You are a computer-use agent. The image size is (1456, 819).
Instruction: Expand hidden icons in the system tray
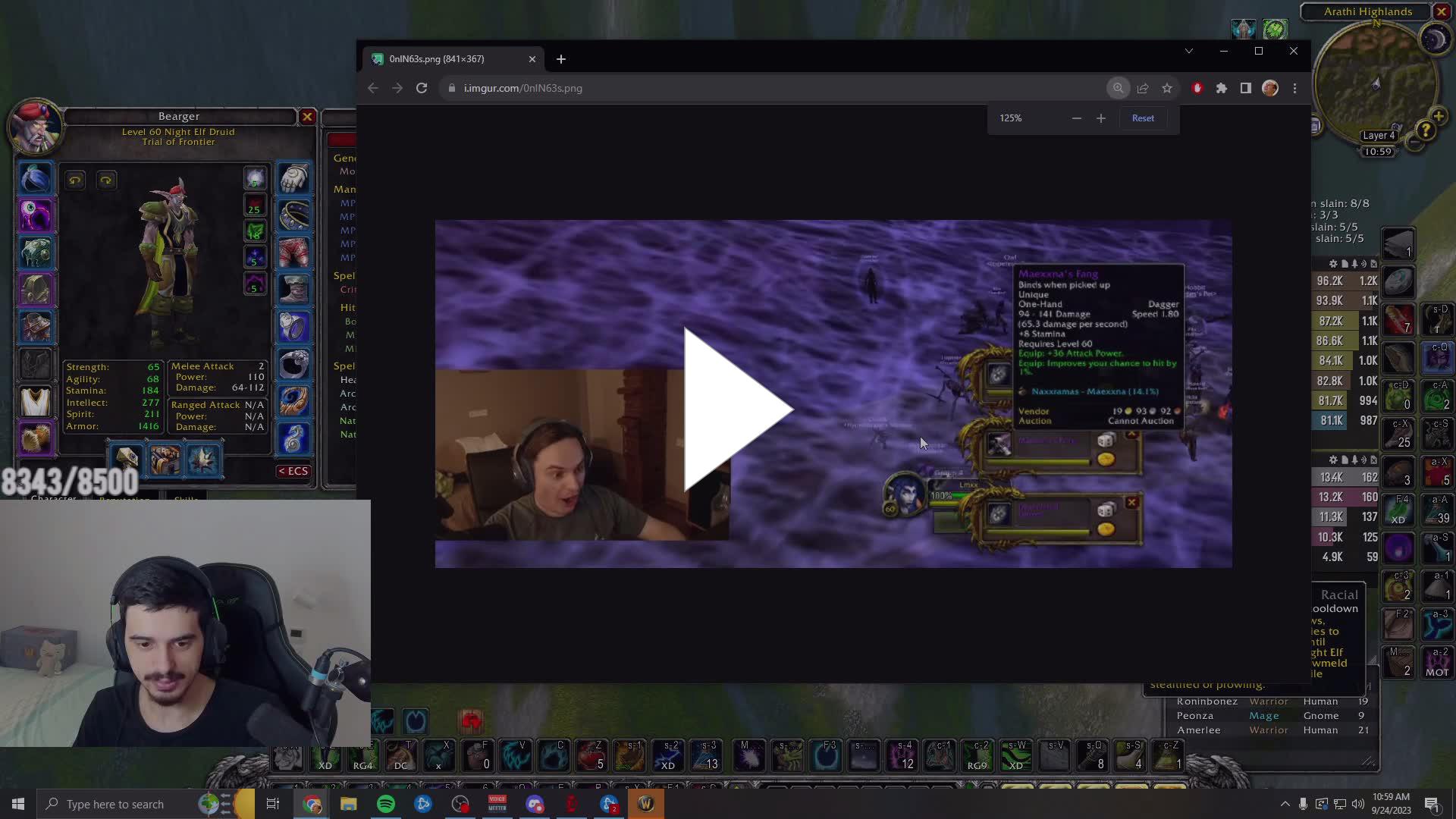click(x=1285, y=804)
